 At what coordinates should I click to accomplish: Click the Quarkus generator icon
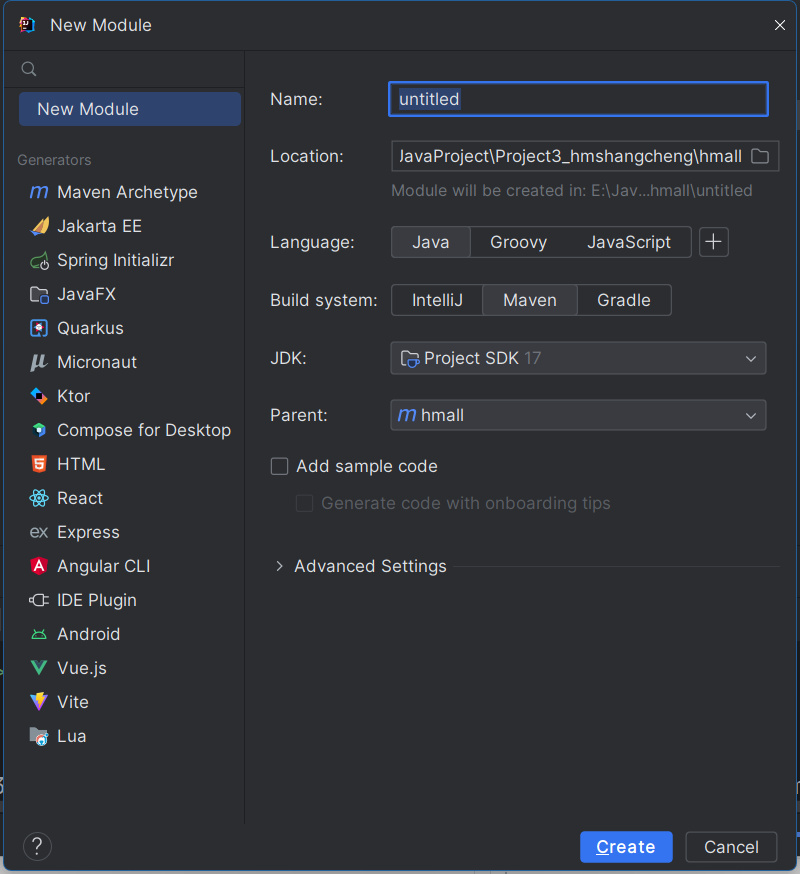tap(39, 328)
